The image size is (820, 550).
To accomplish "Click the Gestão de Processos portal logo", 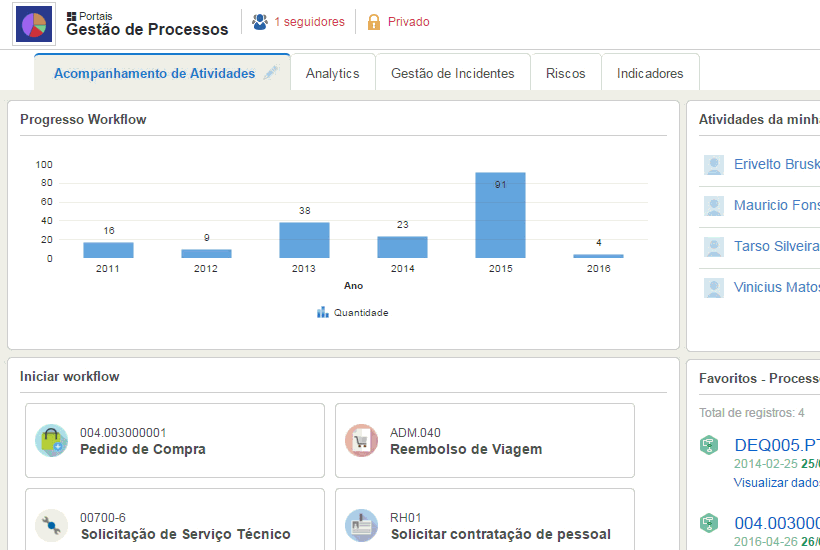I will pyautogui.click(x=34, y=23).
